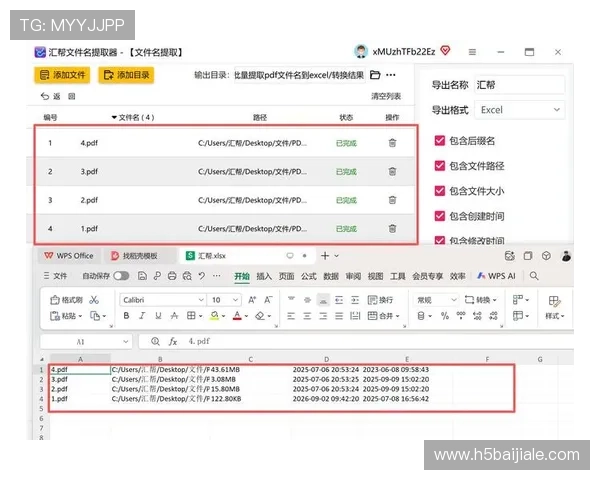Toggle the 包含文件路径 checkbox
The image size is (600, 480).
440,166
